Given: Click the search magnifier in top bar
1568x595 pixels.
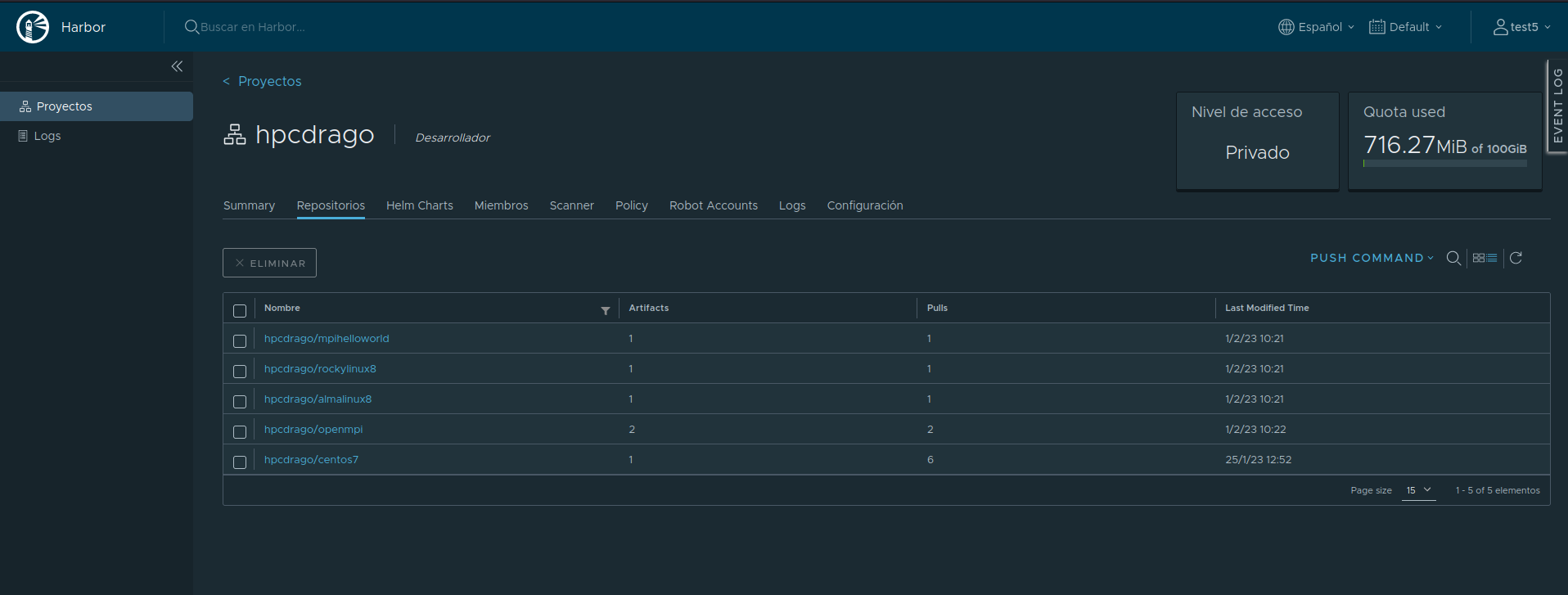Looking at the screenshot, I should tap(191, 27).
